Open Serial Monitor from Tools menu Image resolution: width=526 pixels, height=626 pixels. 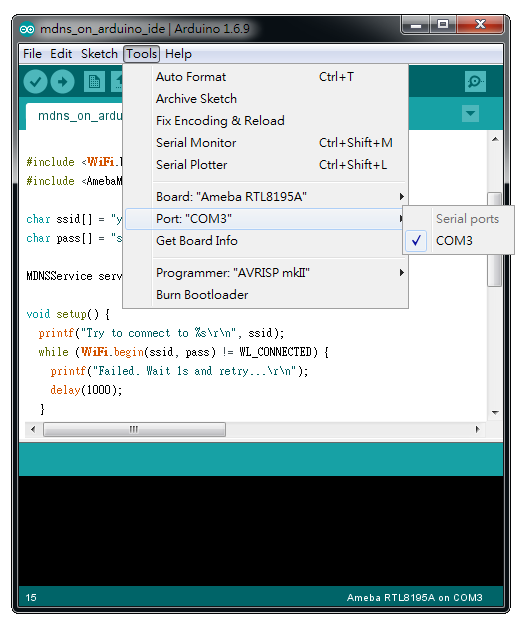point(266,143)
